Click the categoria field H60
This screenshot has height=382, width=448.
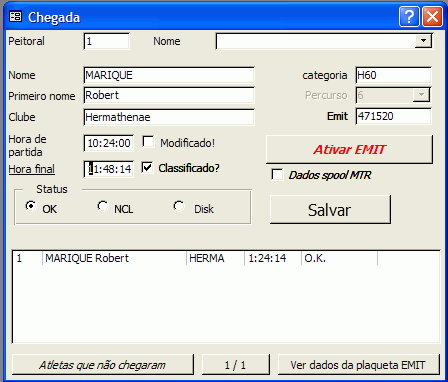point(393,75)
